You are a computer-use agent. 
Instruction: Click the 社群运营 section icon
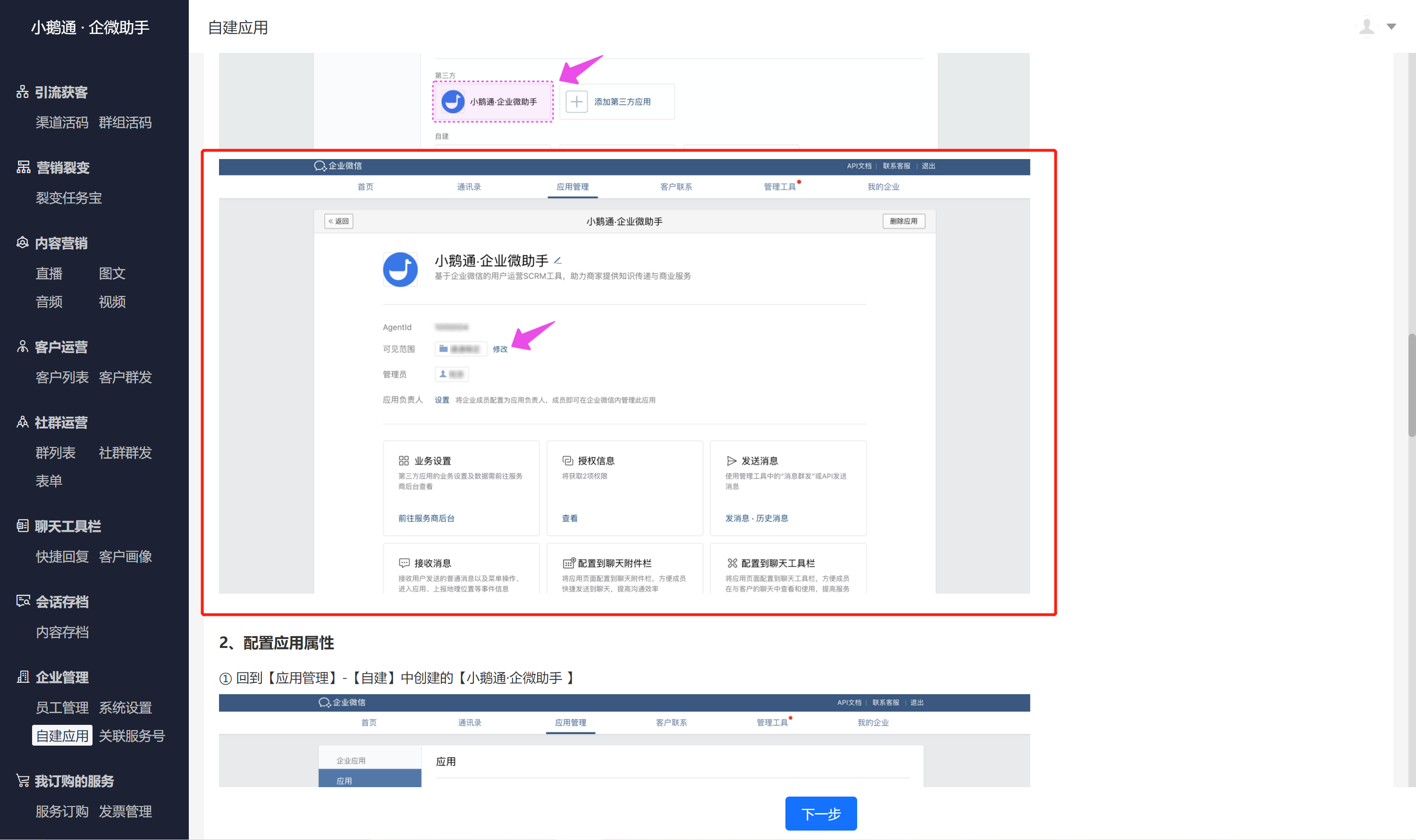point(23,422)
